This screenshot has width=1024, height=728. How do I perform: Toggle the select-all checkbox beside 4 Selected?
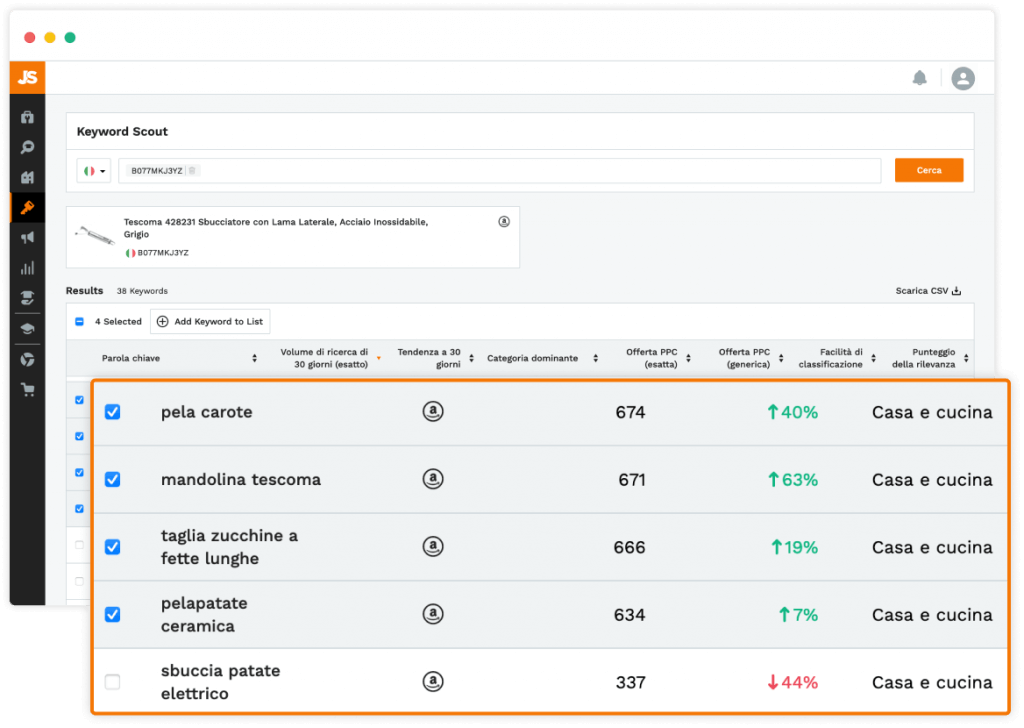(80, 321)
